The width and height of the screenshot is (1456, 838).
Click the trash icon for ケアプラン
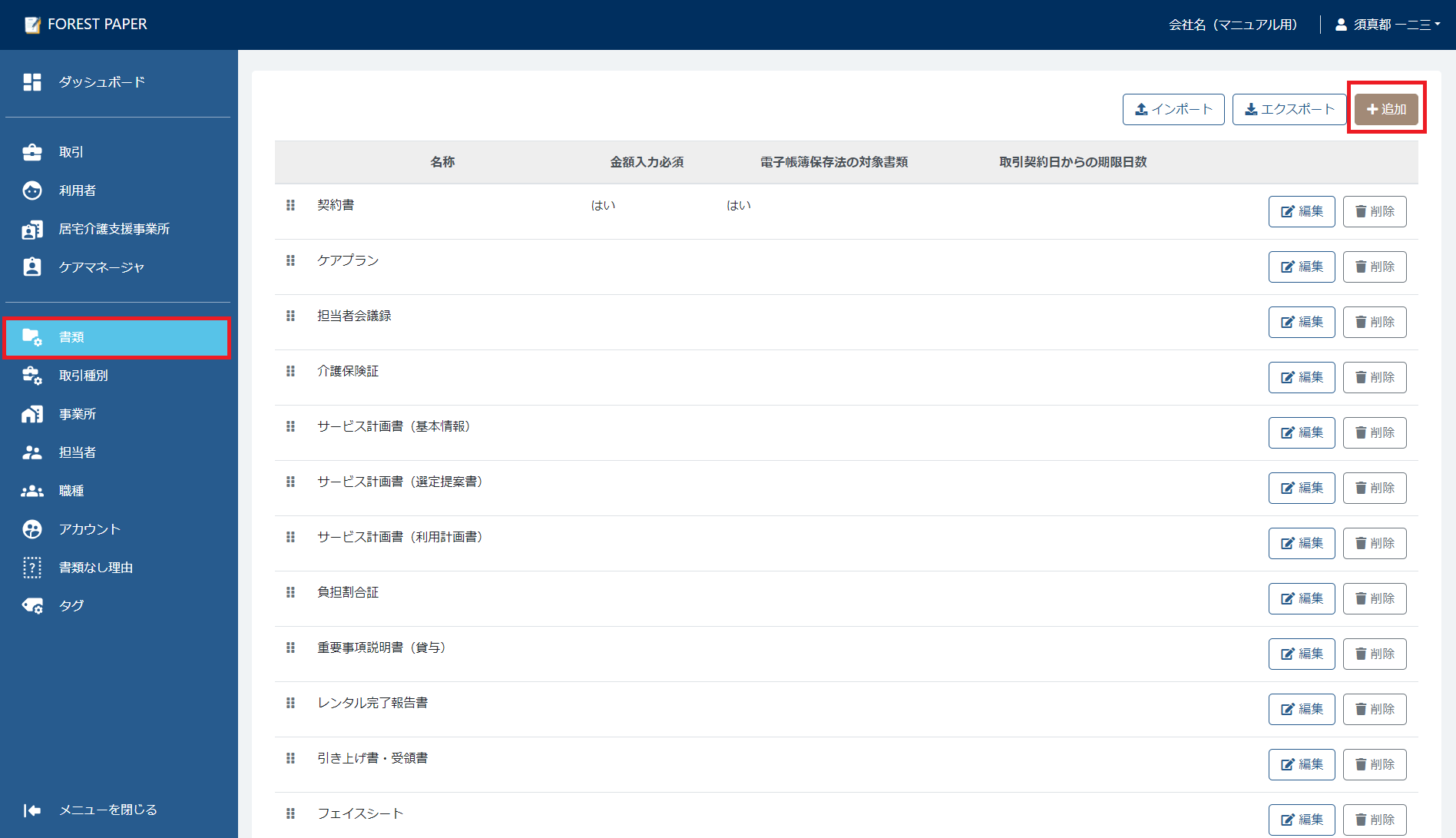coord(1360,267)
